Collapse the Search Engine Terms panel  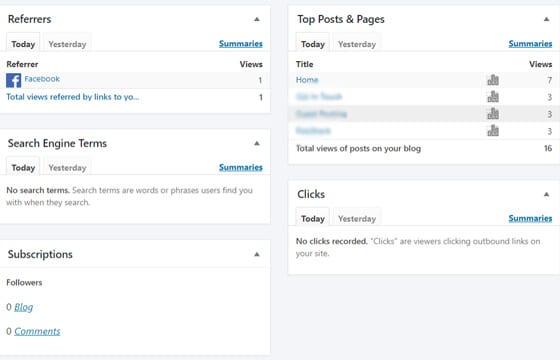click(257, 144)
